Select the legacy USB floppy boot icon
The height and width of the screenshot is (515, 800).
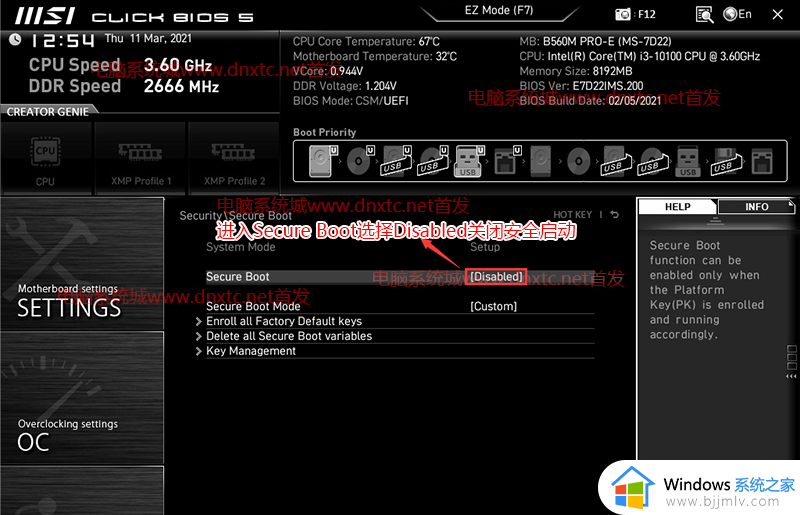[x=726, y=161]
